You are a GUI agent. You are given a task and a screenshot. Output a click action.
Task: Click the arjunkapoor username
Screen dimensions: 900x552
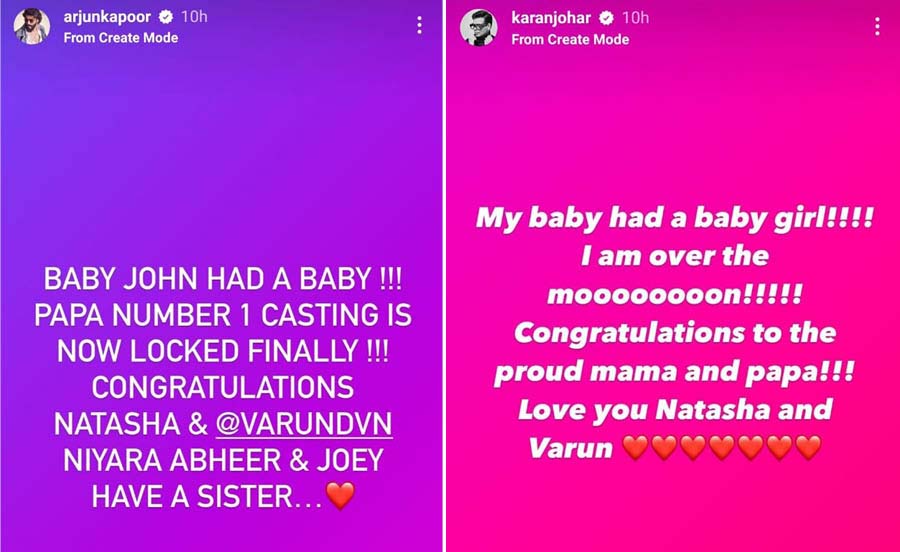107,17
